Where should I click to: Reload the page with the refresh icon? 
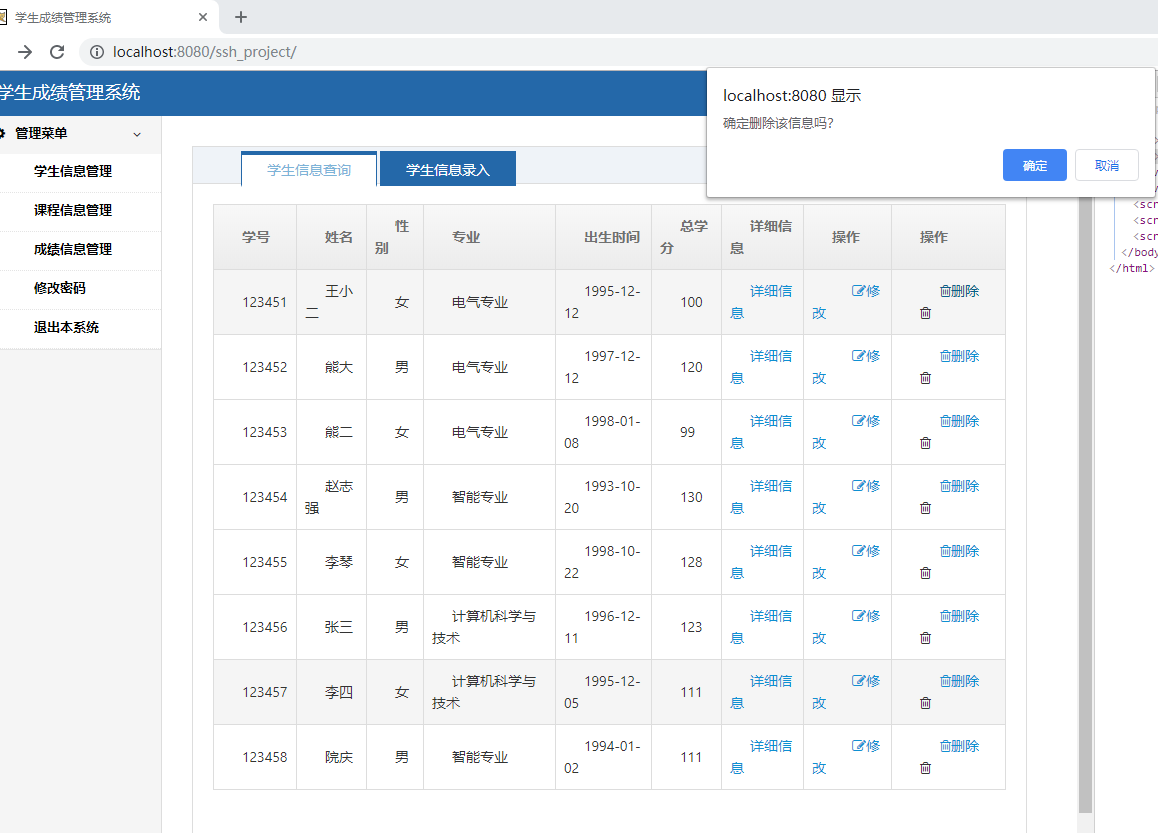[x=57, y=52]
